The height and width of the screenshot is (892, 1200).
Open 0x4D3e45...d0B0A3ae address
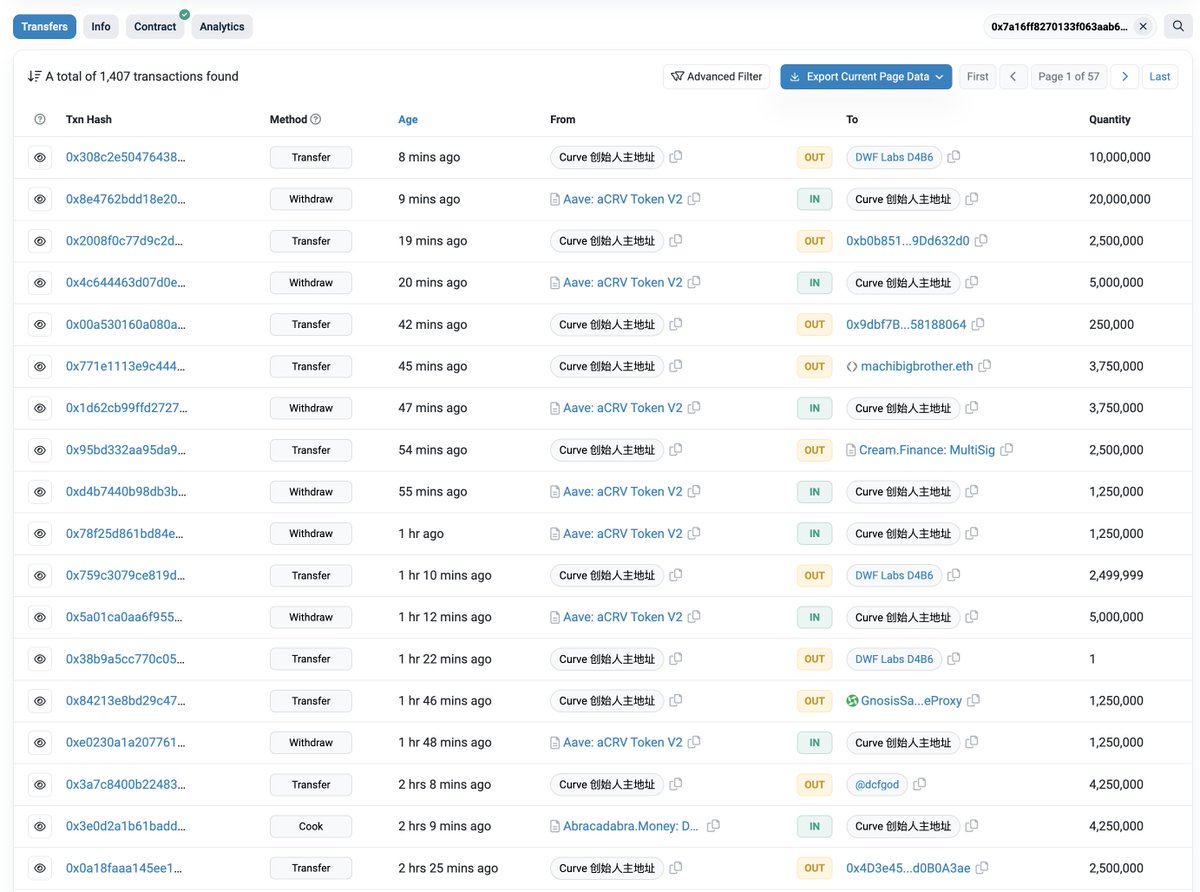[908, 868]
